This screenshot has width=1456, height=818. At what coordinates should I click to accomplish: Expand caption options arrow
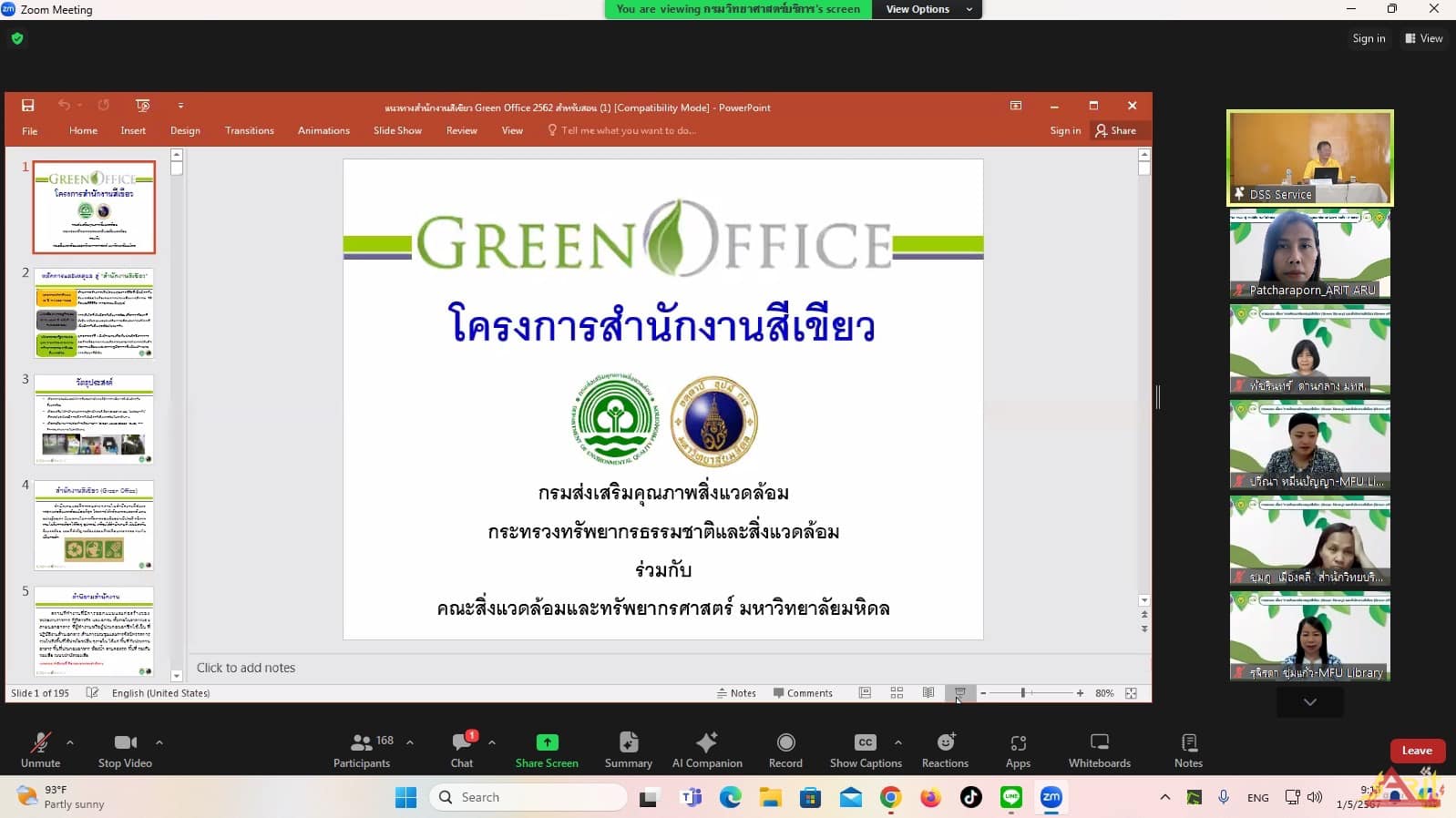(898, 742)
